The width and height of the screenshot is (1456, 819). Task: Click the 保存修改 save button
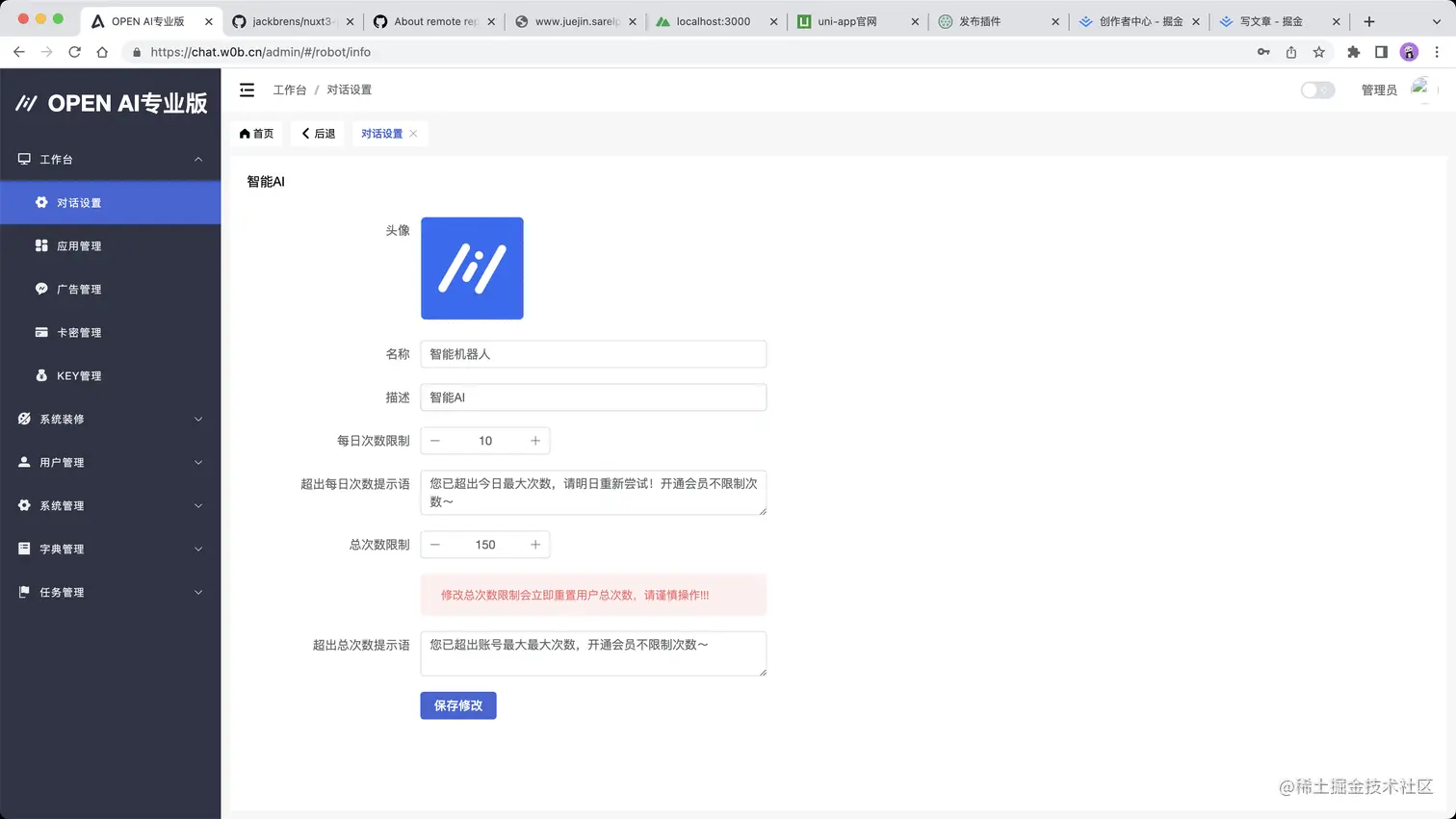click(x=457, y=705)
